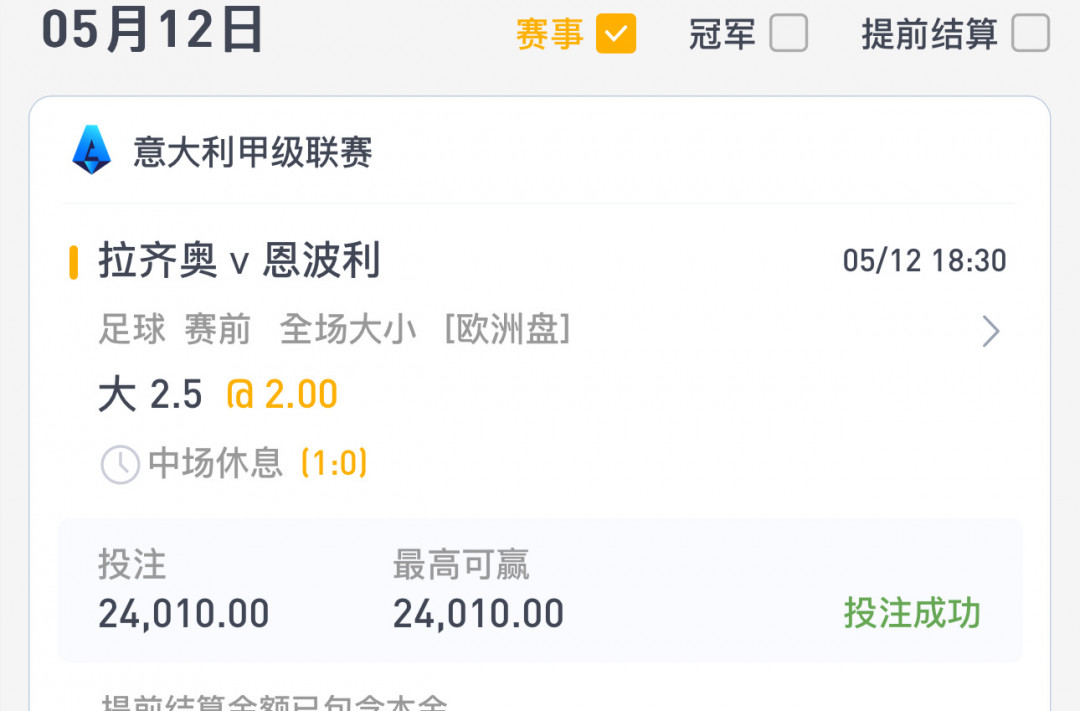Select the 提前结算 filter label
The image size is (1080, 711).
click(929, 34)
